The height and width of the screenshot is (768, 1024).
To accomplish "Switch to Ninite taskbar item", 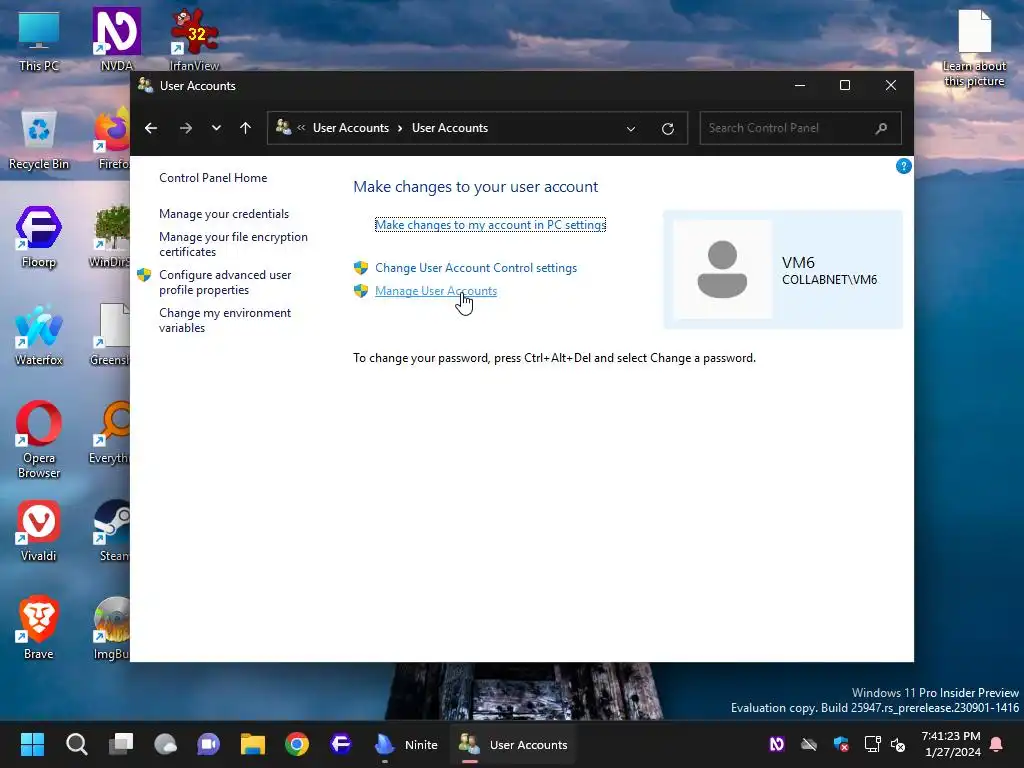I will (x=406, y=744).
